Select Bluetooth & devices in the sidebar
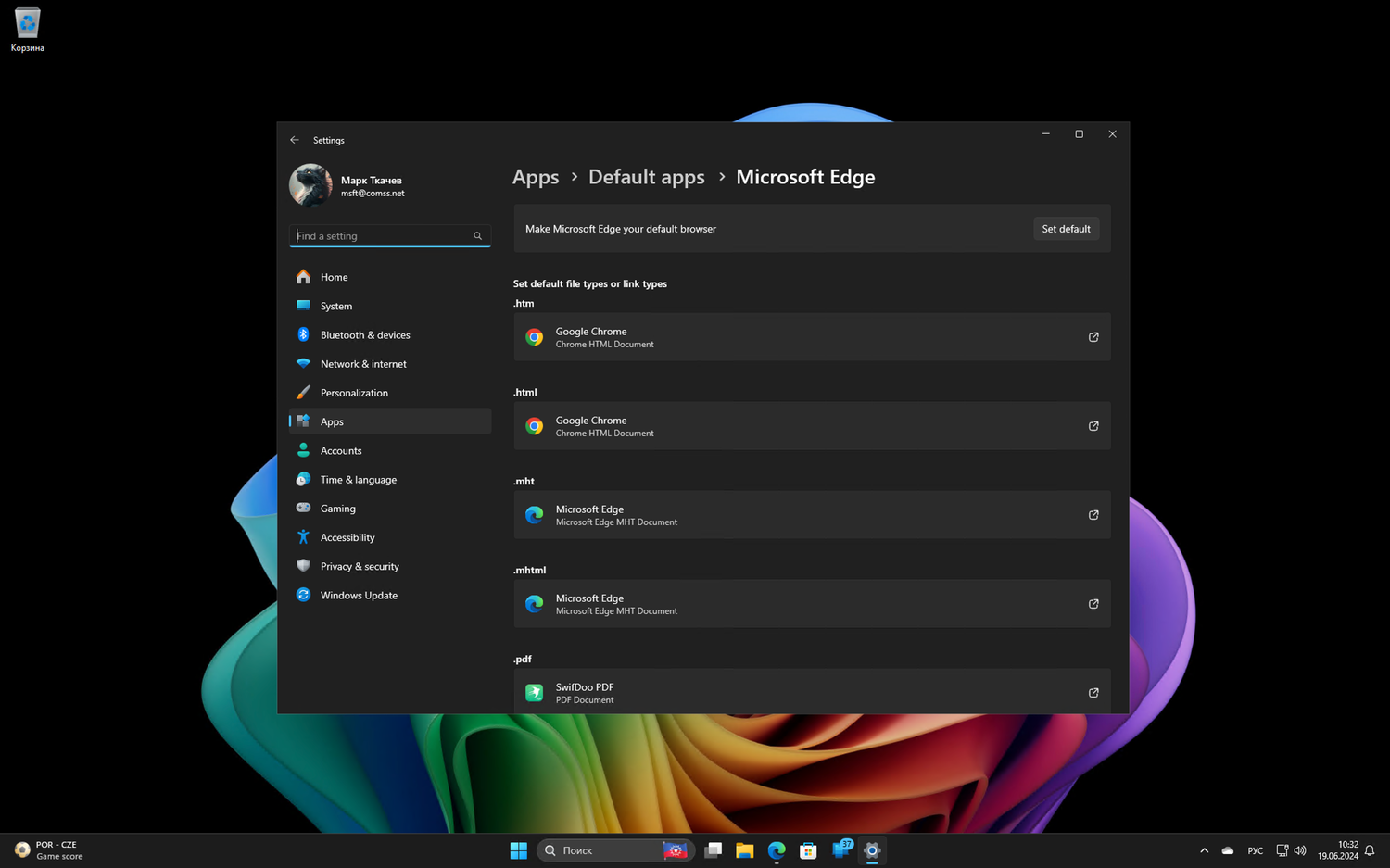The image size is (1390, 868). click(390, 335)
